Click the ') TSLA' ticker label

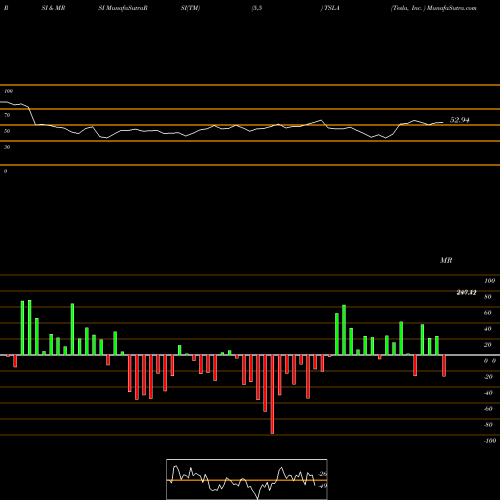pyautogui.click(x=330, y=8)
